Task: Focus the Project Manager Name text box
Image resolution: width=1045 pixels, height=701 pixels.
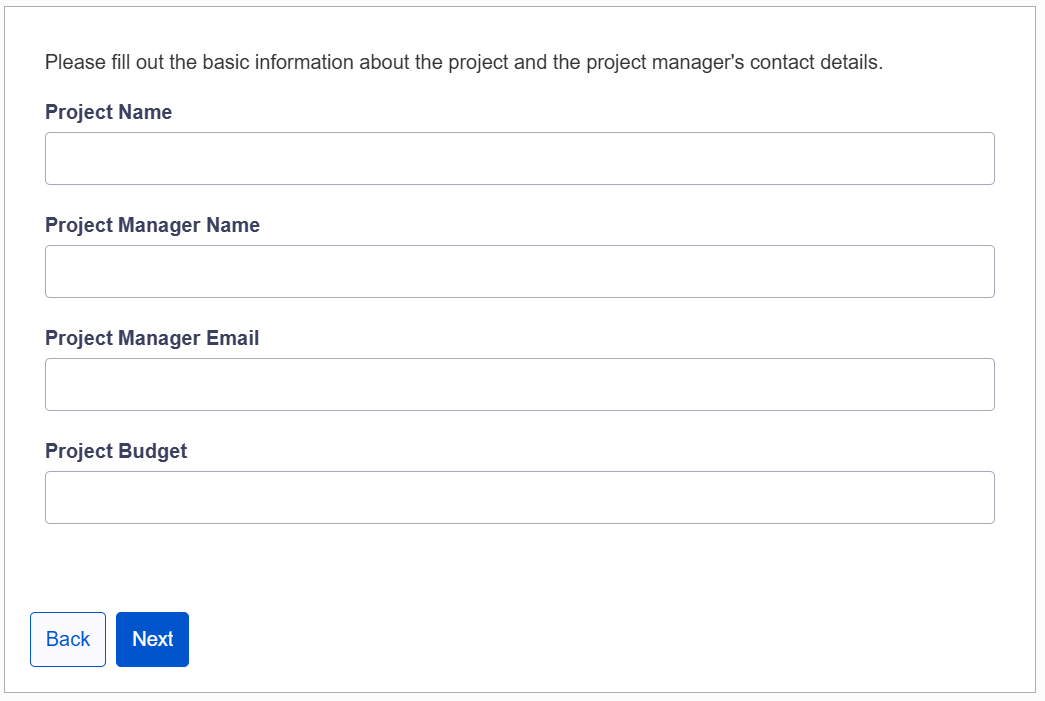Action: (x=519, y=271)
